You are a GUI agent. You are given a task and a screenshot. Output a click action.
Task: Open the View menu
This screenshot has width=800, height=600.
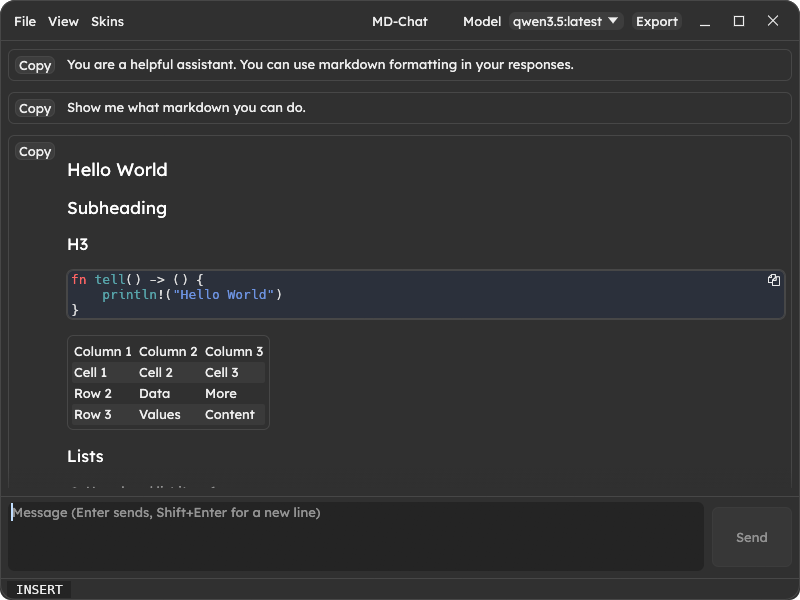point(63,21)
